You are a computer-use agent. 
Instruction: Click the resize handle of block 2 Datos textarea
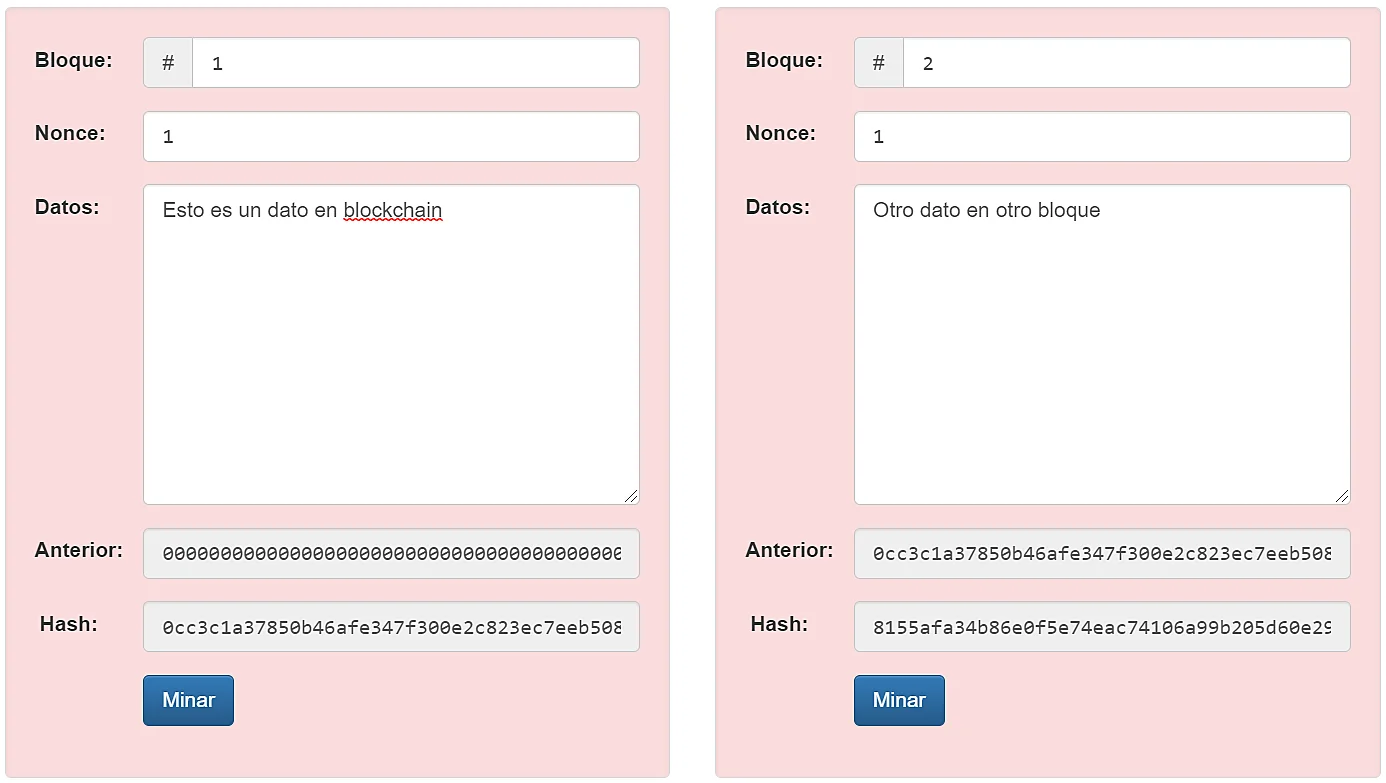click(1342, 496)
